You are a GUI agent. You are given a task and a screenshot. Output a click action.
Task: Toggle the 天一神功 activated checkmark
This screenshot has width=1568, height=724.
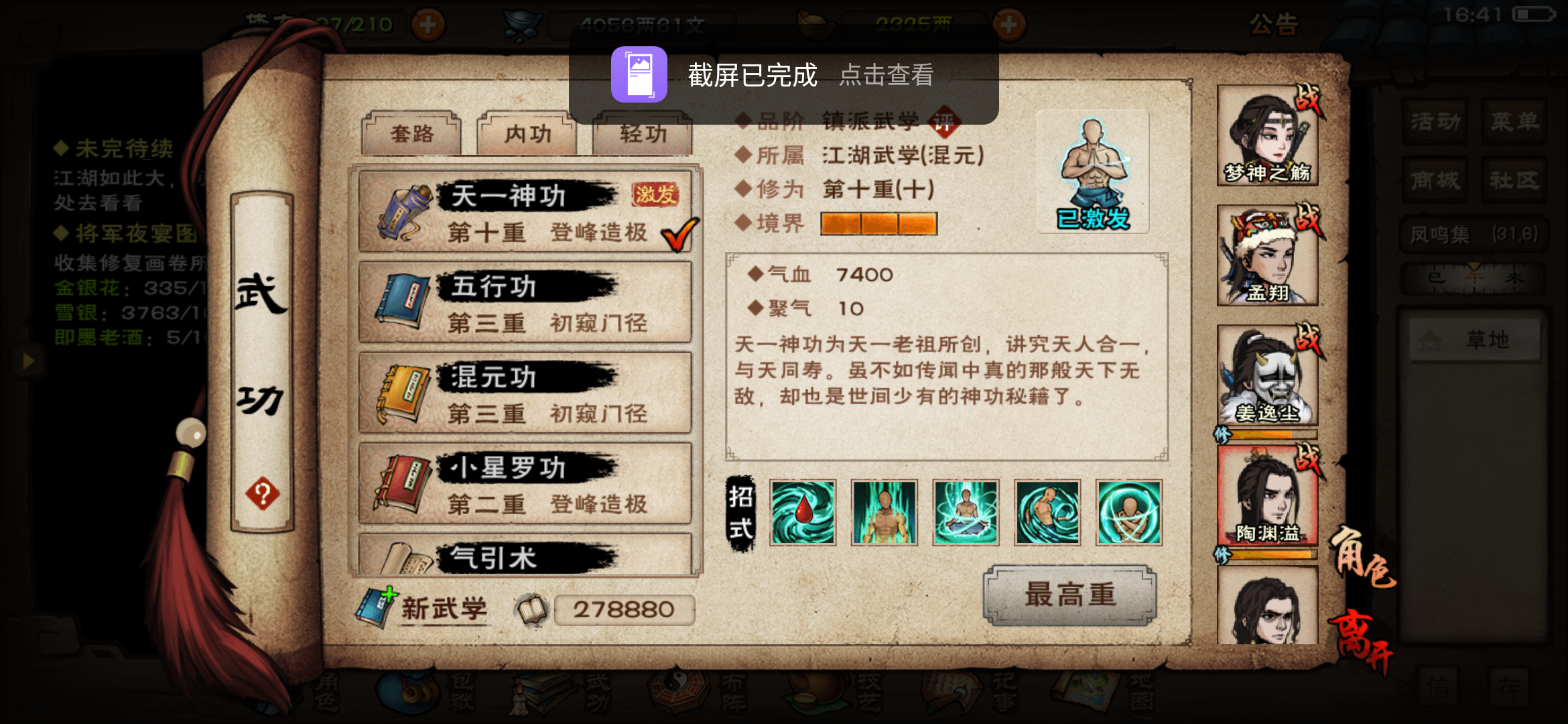(679, 234)
